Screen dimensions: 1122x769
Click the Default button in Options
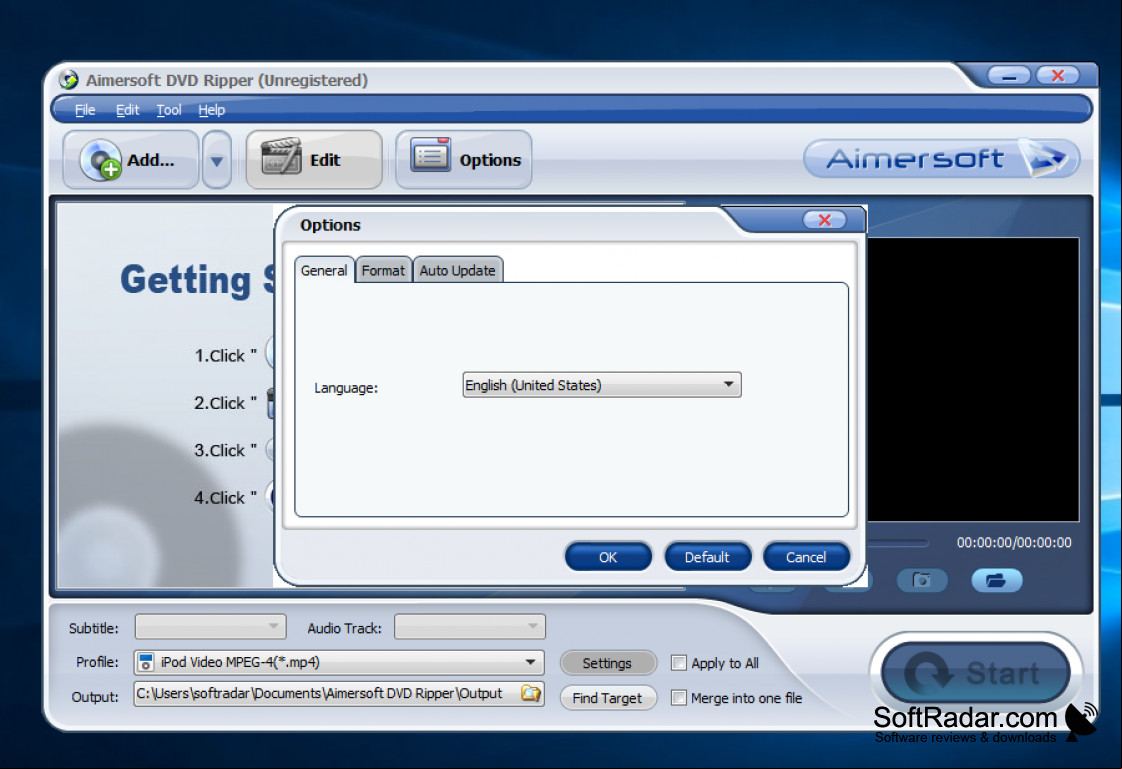pos(708,557)
